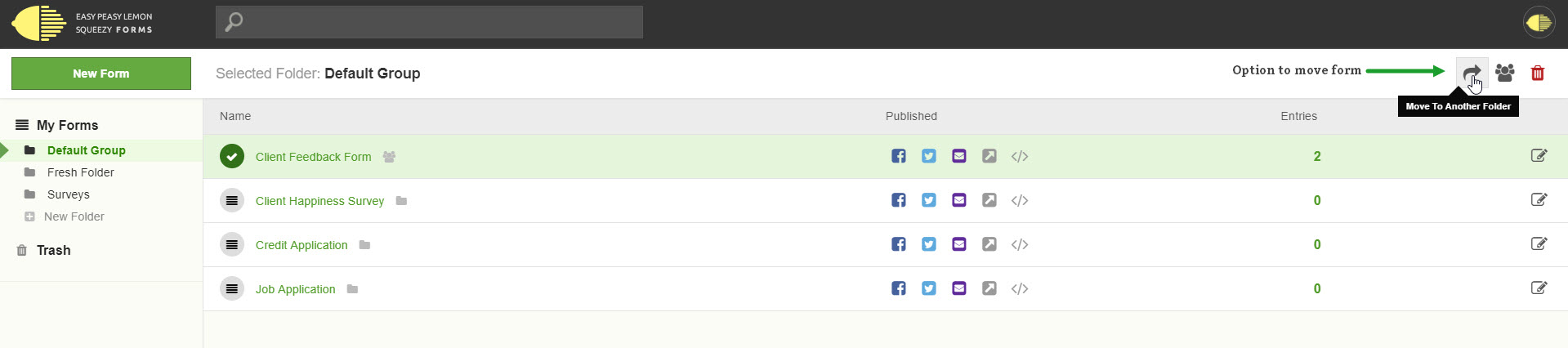View the 0 entries of Client Happiness Survey

coord(1317,200)
